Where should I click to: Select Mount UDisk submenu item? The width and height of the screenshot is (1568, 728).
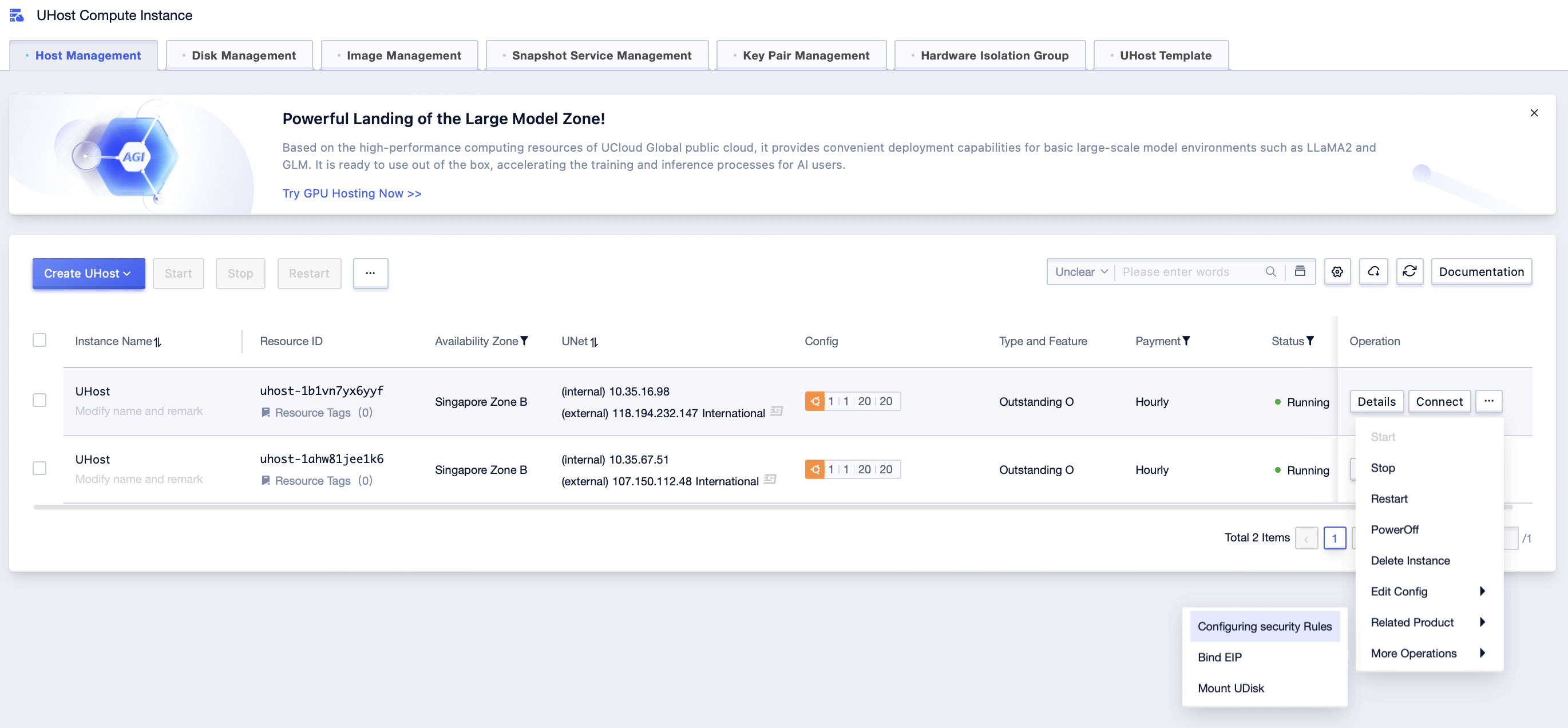tap(1265, 689)
